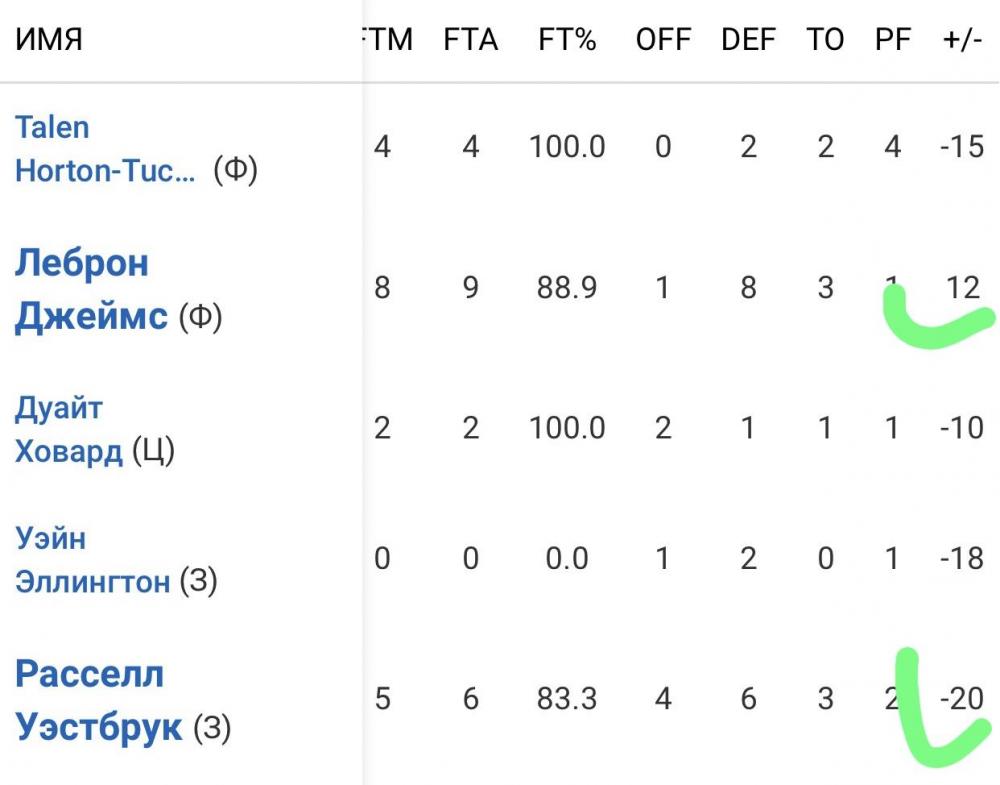
Task: Select the 83.3 free throw percentage cell
Action: (x=567, y=699)
